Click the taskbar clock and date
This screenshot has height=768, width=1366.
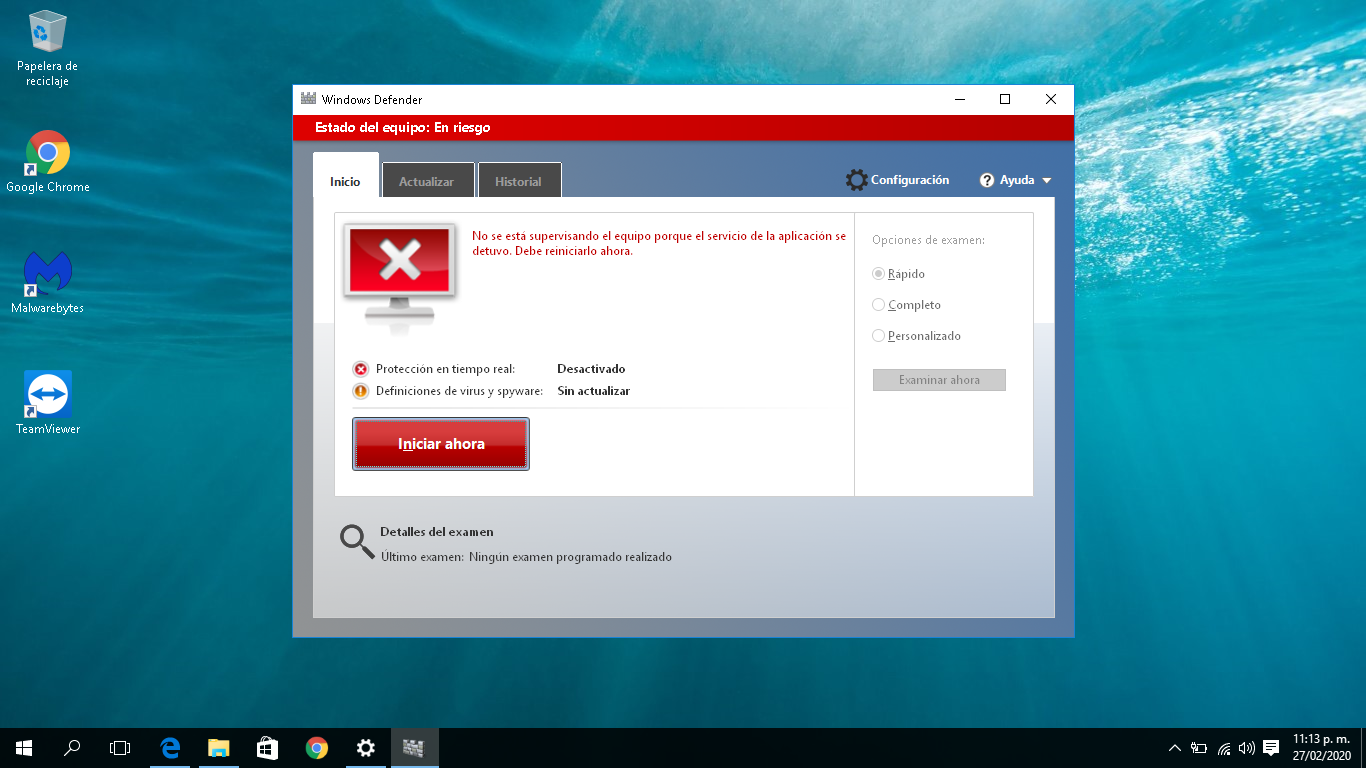point(1321,748)
